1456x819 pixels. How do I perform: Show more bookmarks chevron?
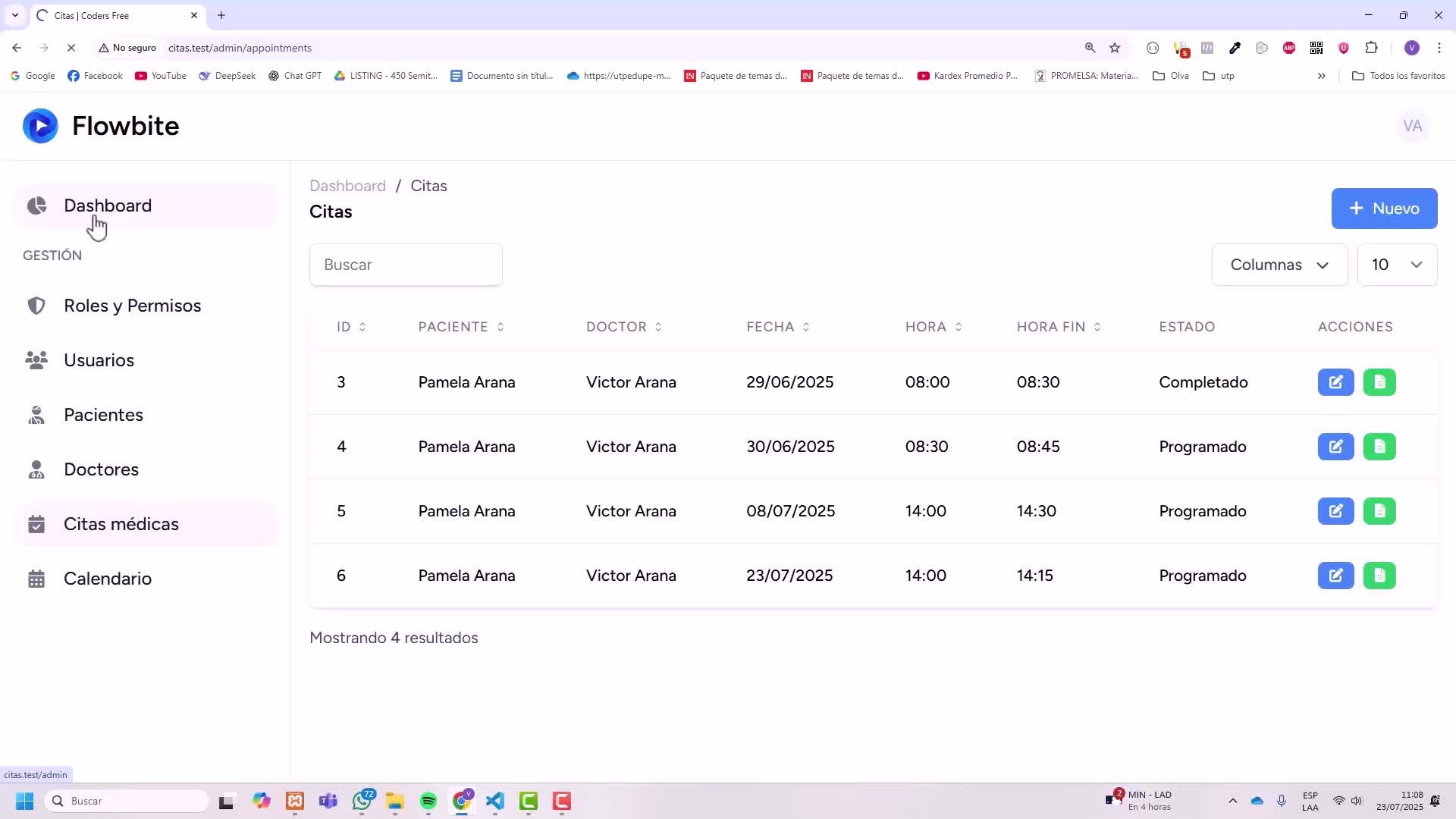pos(1321,76)
